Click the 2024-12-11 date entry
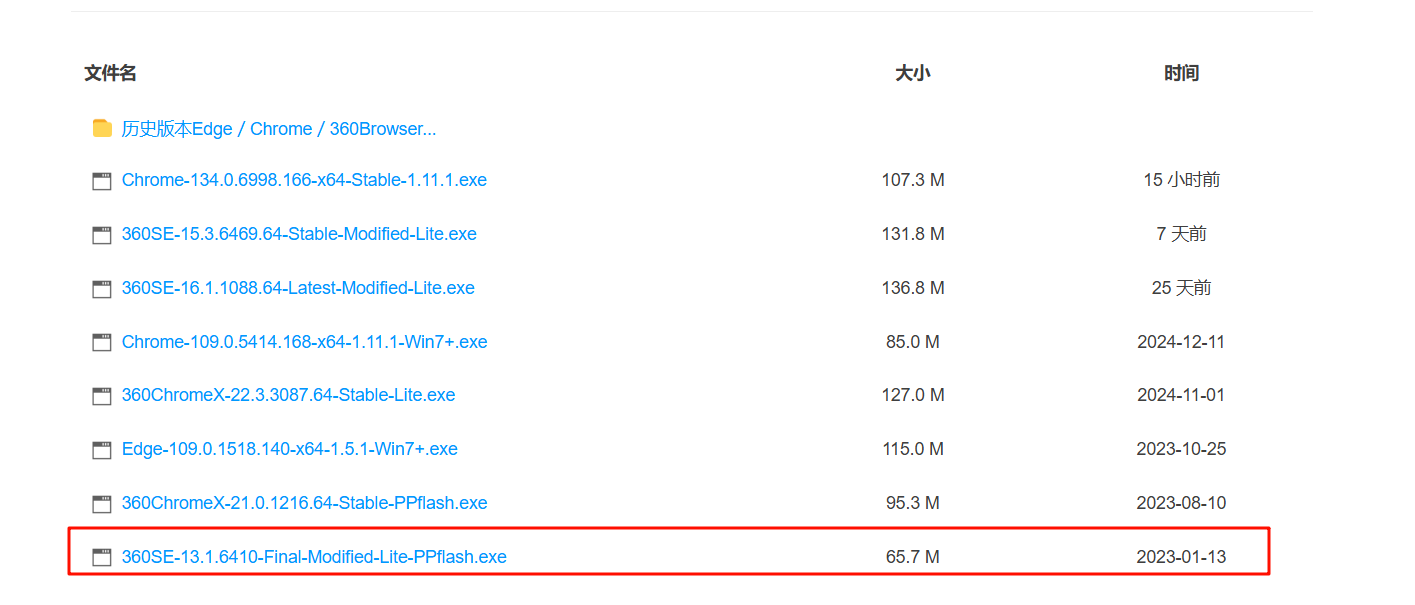Image resolution: width=1415 pixels, height=605 pixels. (1181, 342)
